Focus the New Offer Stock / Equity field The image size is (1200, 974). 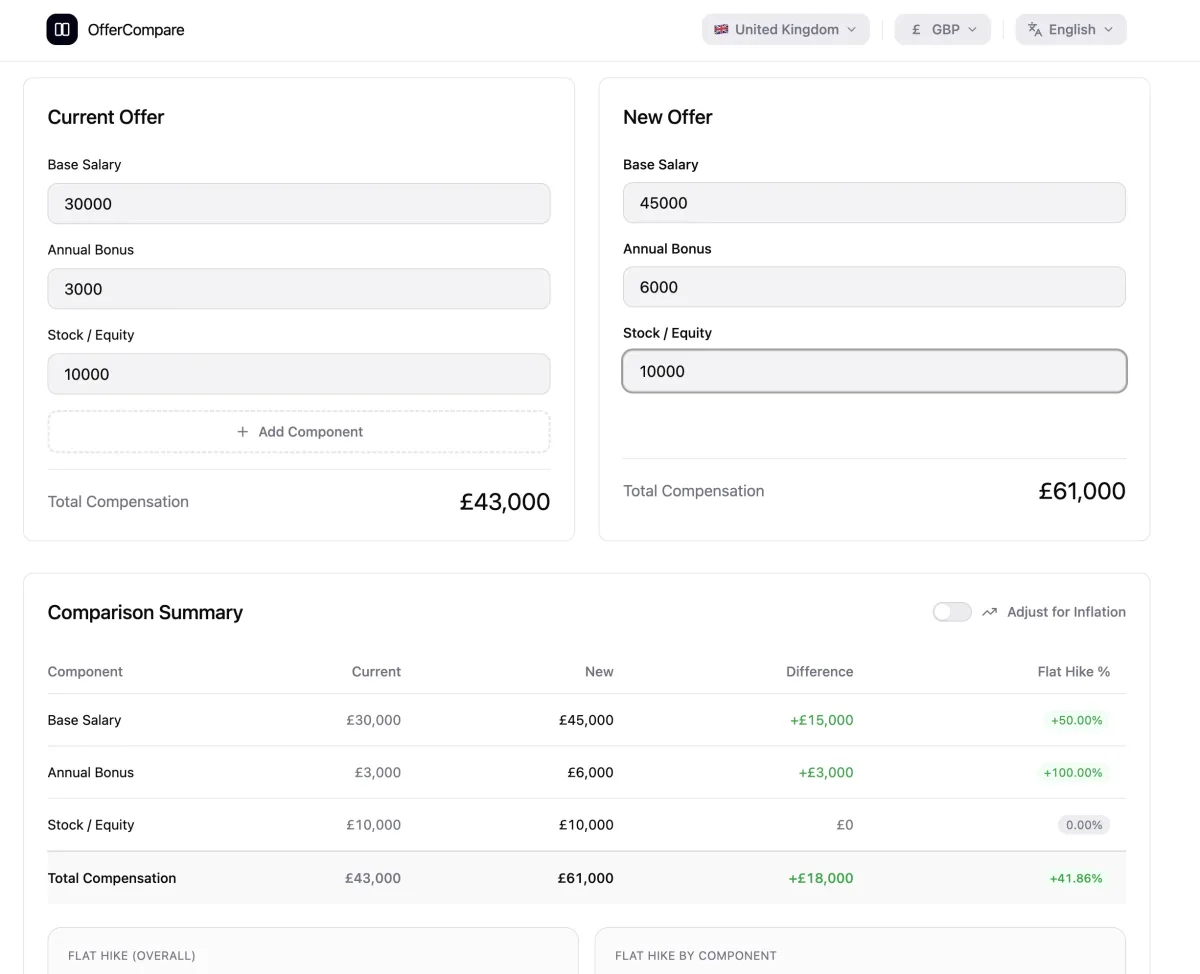pos(874,371)
